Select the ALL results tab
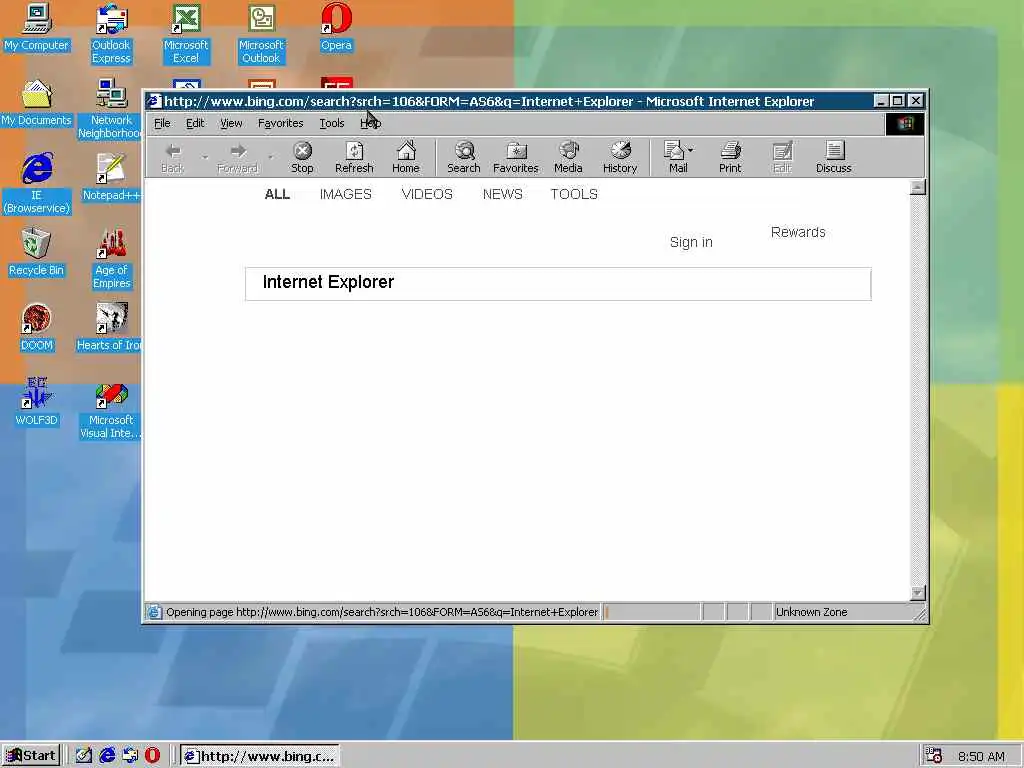The width and height of the screenshot is (1024, 768). click(277, 194)
